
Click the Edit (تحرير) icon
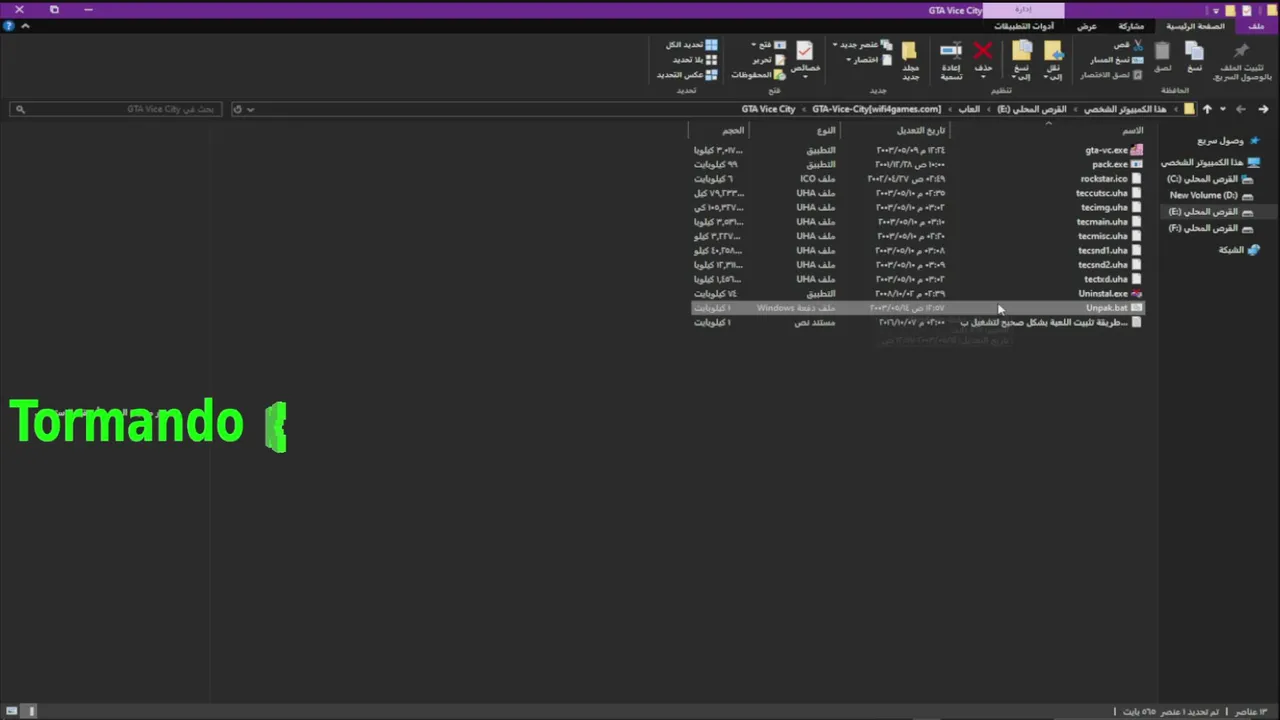coord(780,60)
